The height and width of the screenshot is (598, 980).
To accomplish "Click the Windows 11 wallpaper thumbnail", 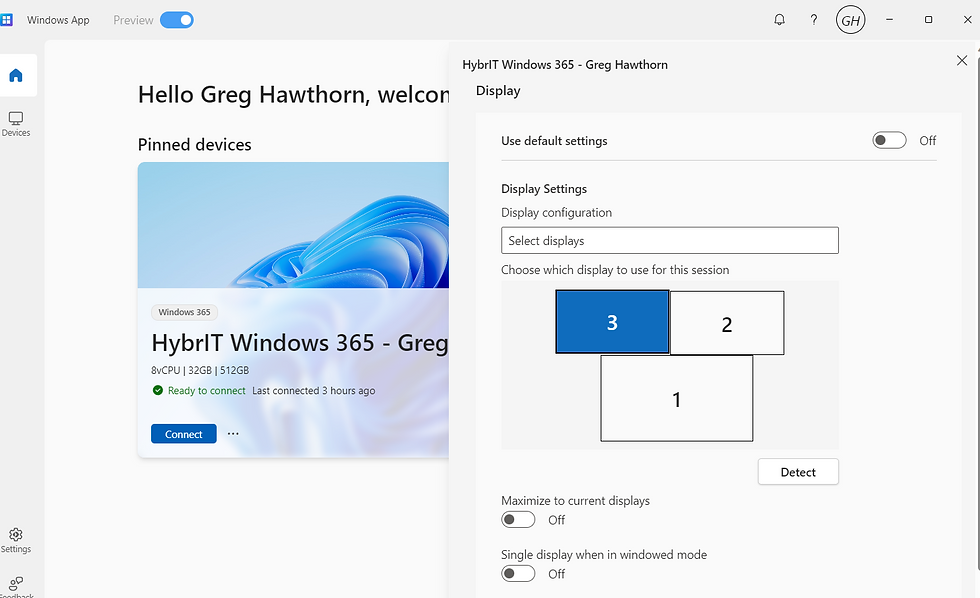I will 293,225.
